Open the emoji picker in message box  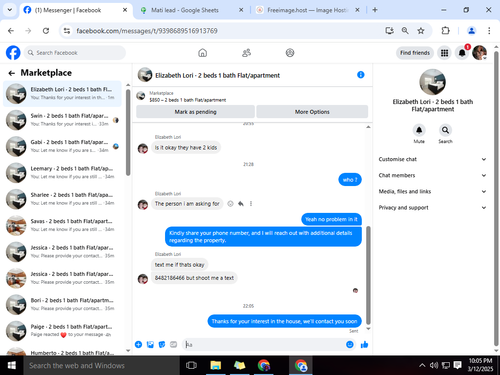pos(350,344)
